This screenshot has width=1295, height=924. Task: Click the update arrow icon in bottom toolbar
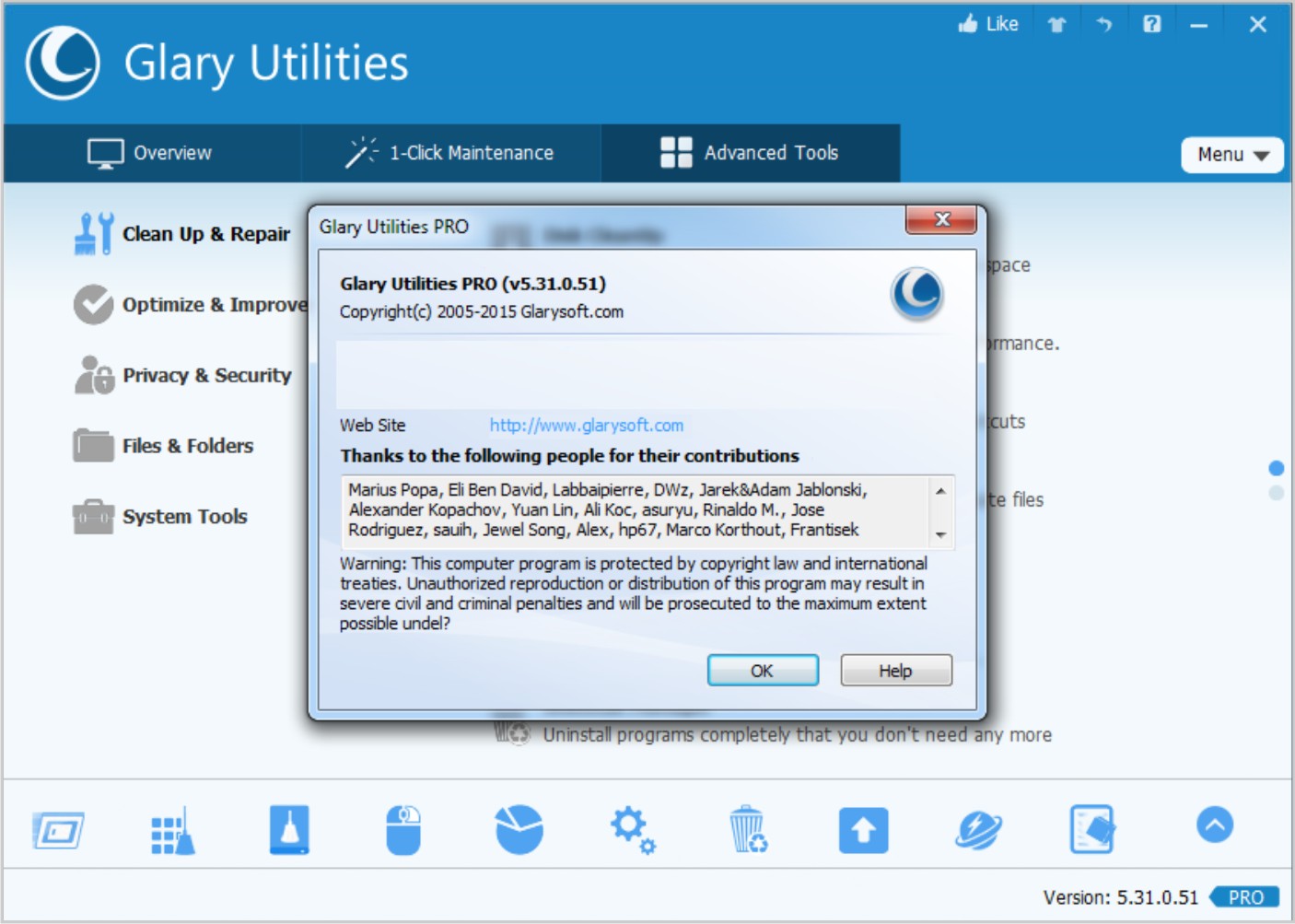(x=862, y=830)
